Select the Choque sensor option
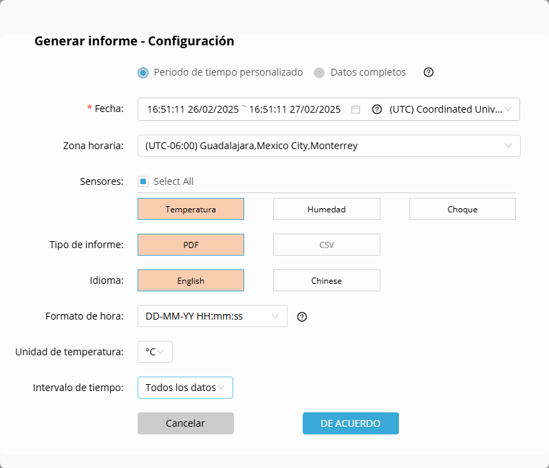This screenshot has width=549, height=468. tap(462, 209)
